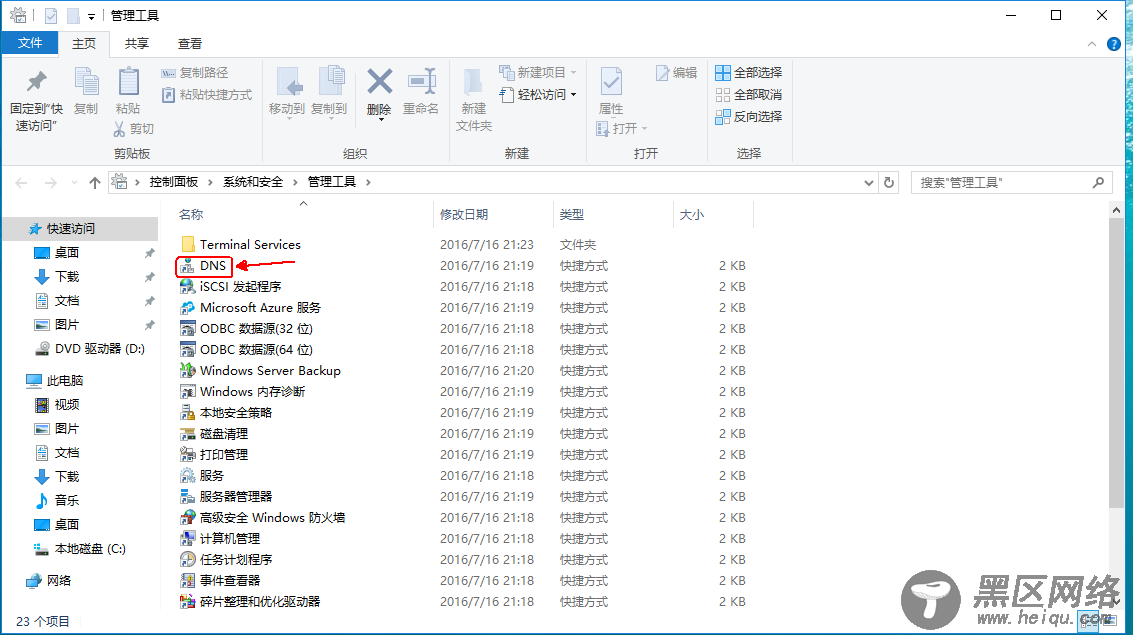Open the File (文件) tab

30,43
